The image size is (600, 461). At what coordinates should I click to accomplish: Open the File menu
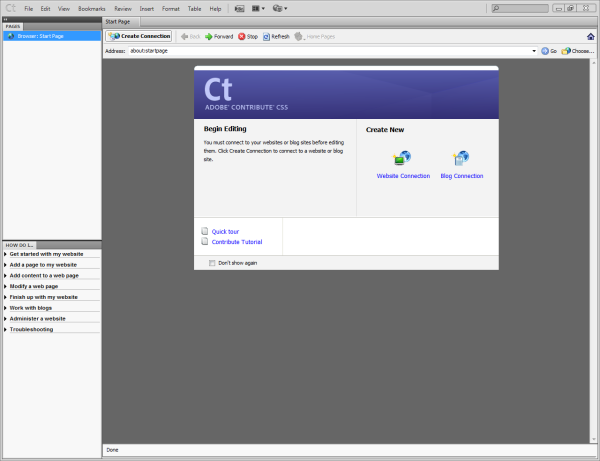[29, 8]
